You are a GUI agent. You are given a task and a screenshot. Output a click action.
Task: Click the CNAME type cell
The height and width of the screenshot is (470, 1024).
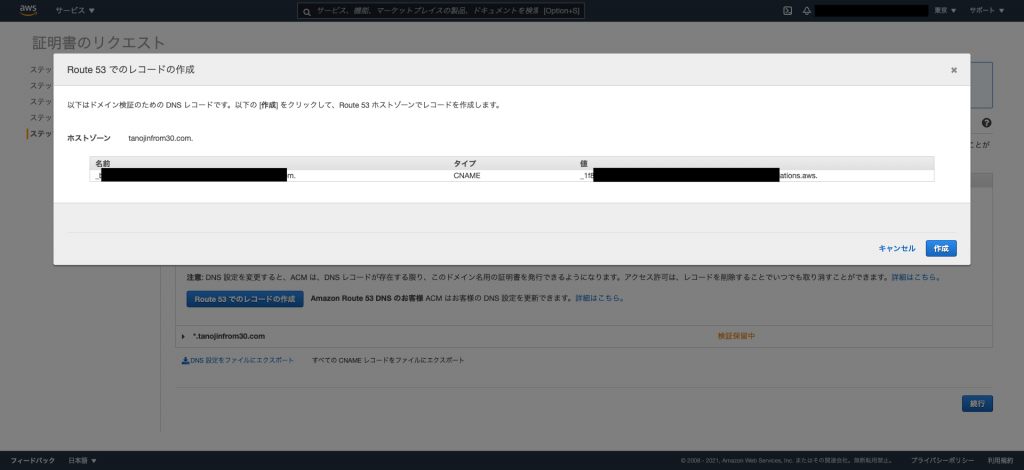[x=467, y=176]
